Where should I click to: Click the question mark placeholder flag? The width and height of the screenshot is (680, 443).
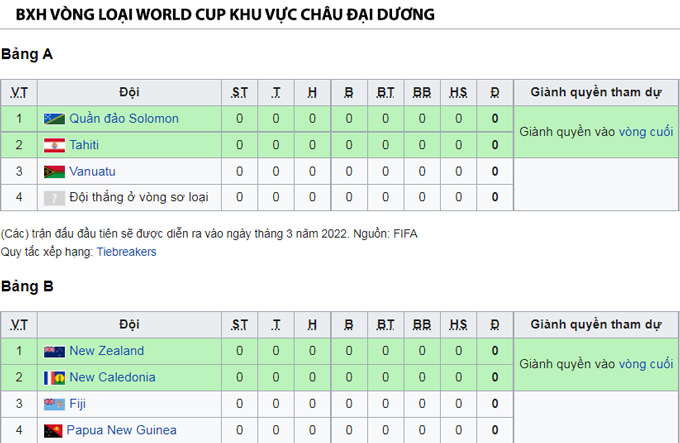point(54,198)
